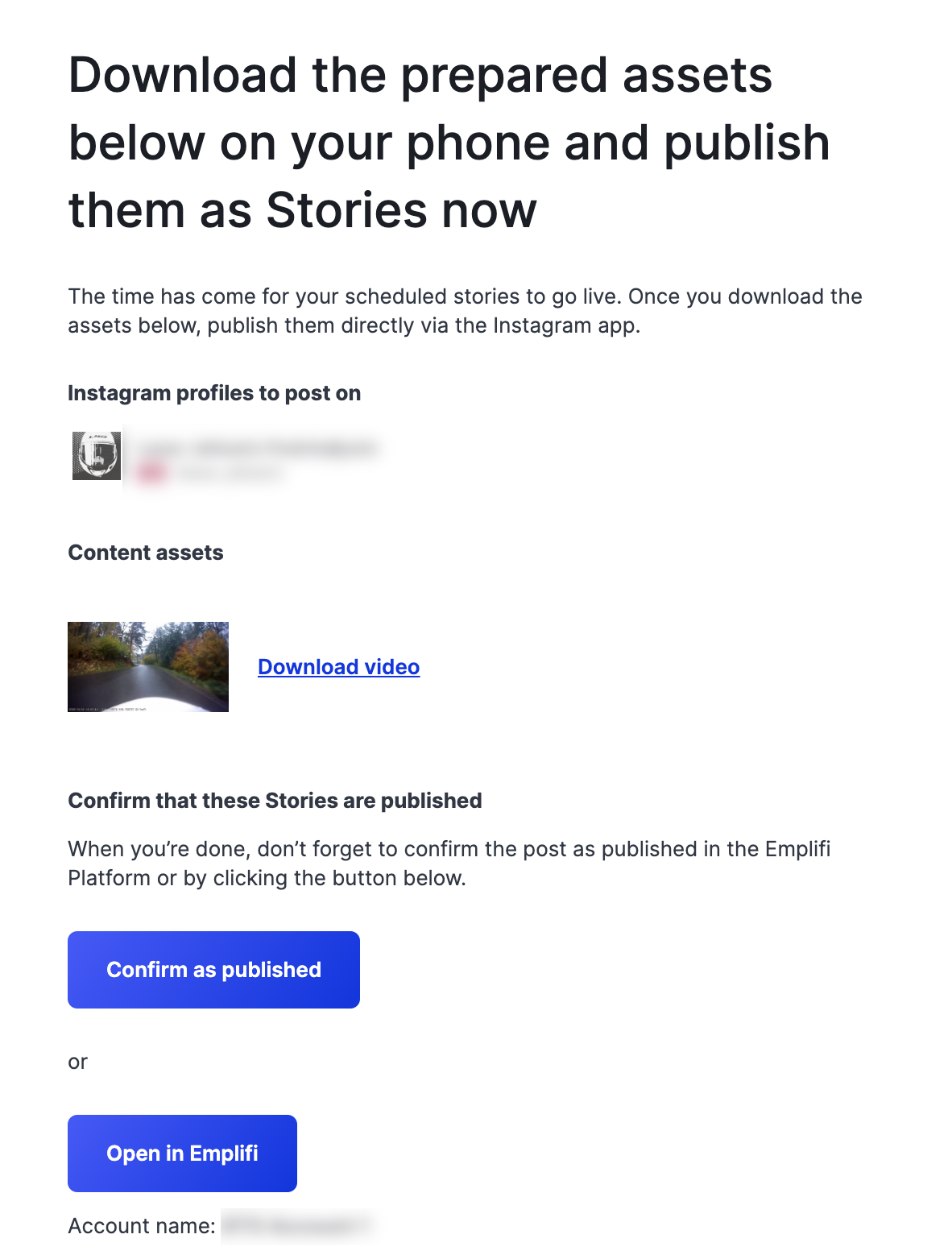
Task: Click the helmet profile avatar
Action: pos(97,456)
